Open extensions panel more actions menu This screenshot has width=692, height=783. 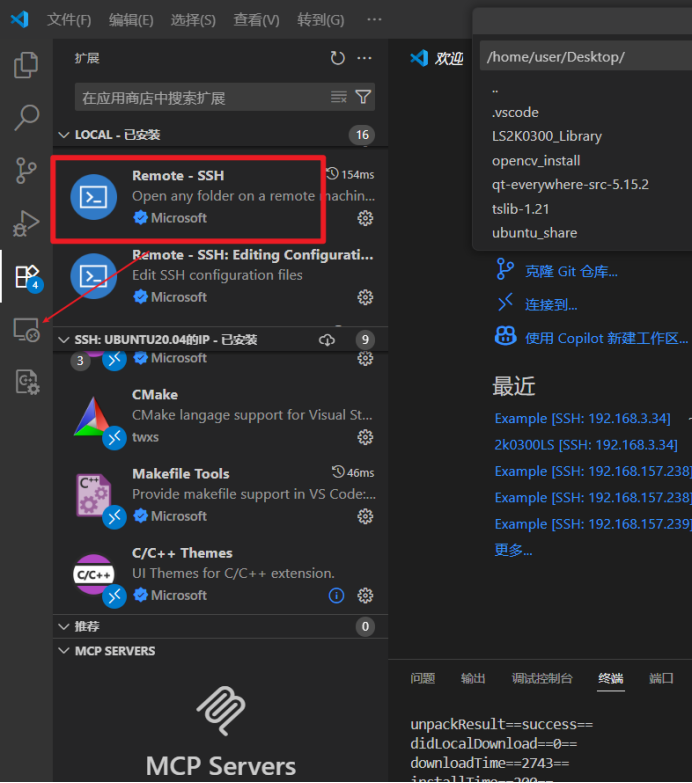pos(364,58)
